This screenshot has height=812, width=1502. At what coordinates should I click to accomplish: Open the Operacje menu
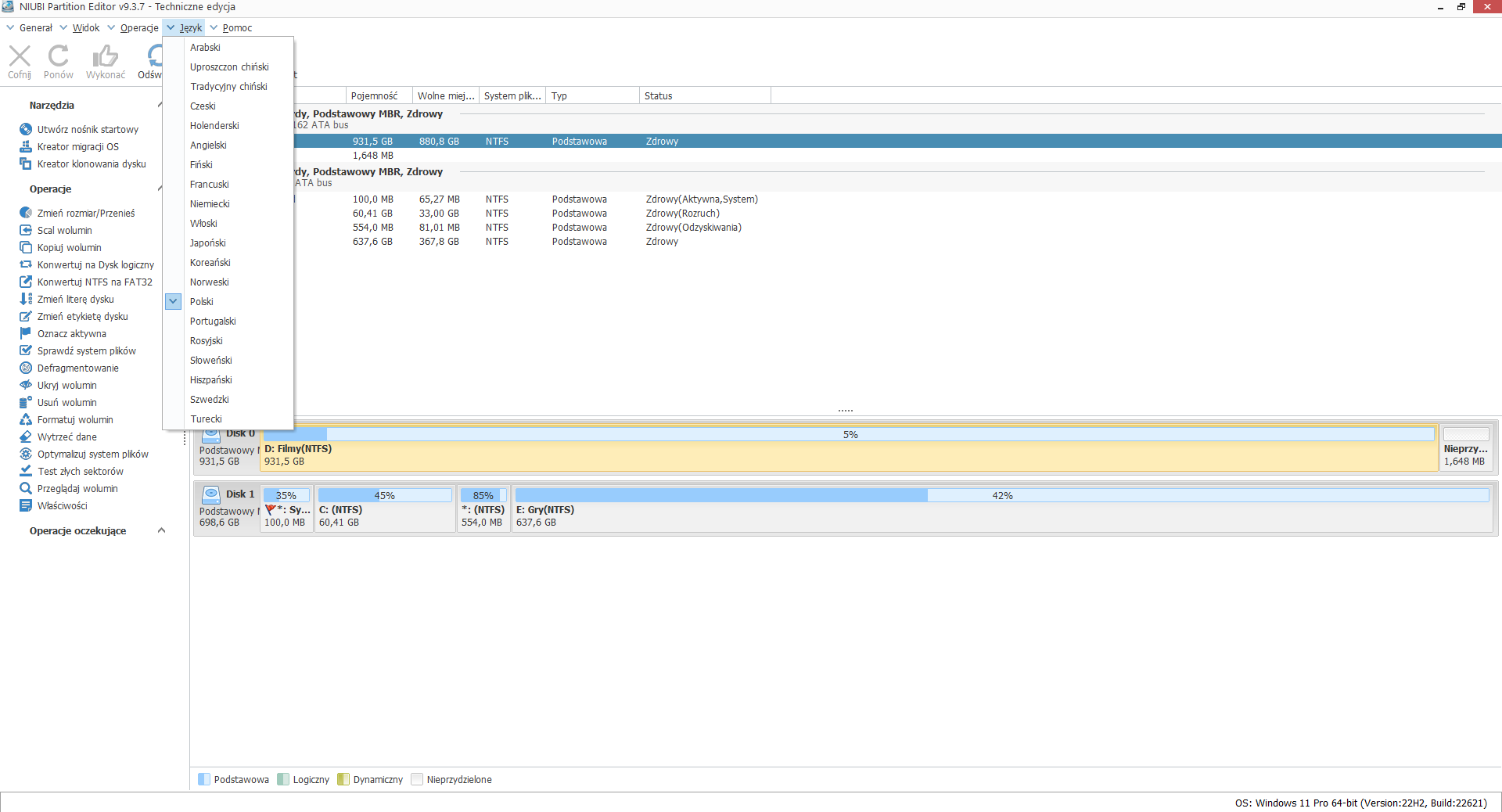tap(133, 27)
